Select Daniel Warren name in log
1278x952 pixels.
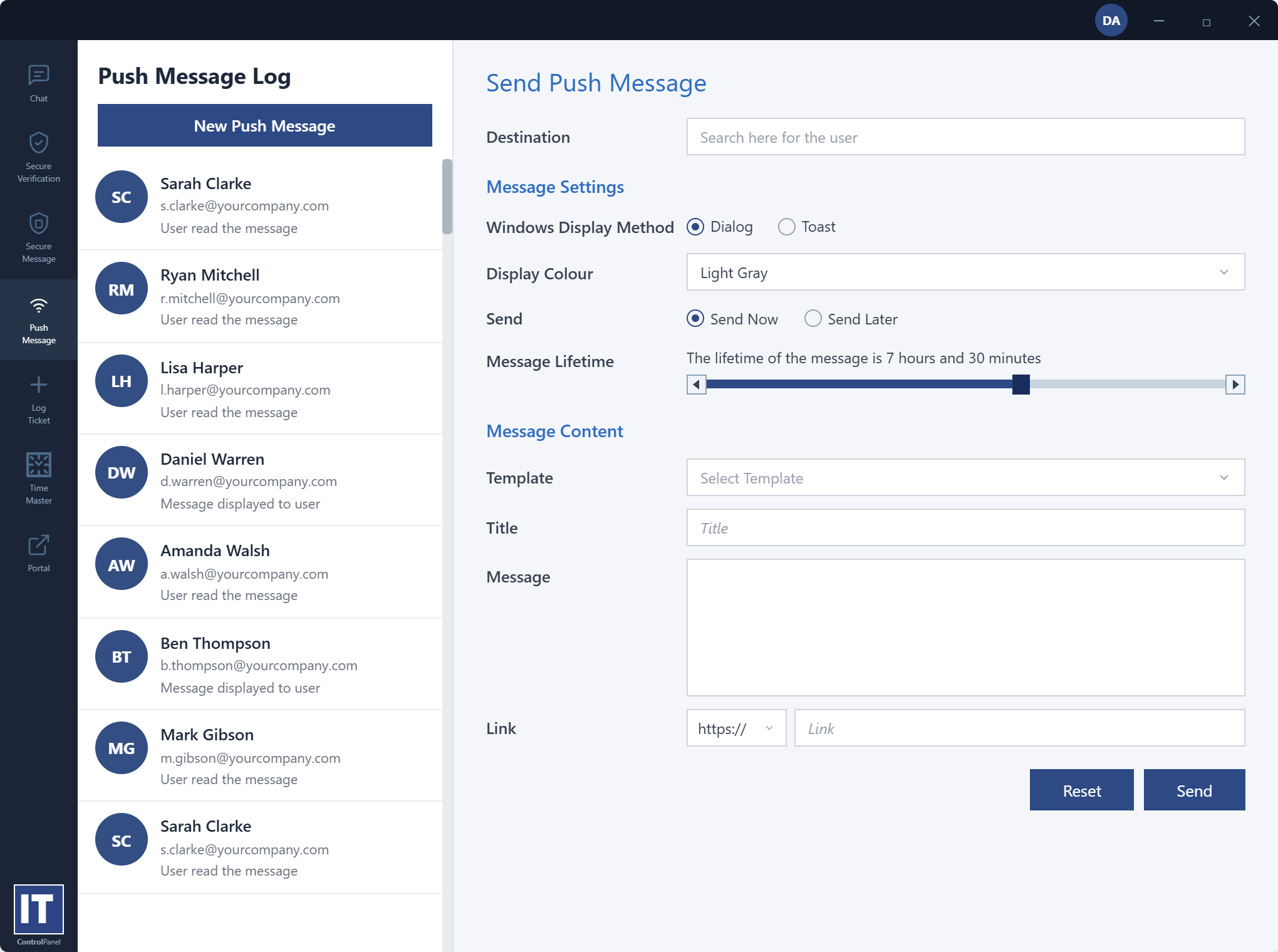pos(212,459)
